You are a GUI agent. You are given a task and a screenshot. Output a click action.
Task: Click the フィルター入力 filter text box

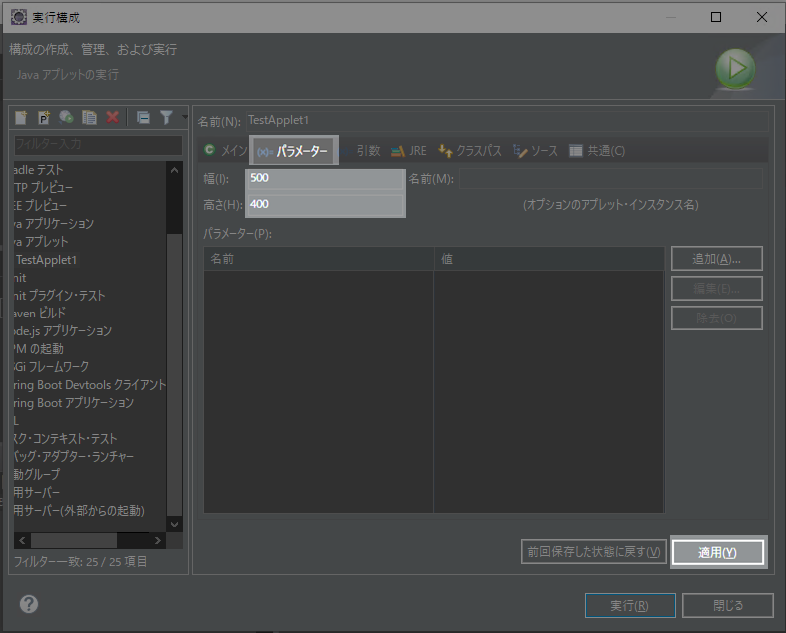(x=98, y=145)
